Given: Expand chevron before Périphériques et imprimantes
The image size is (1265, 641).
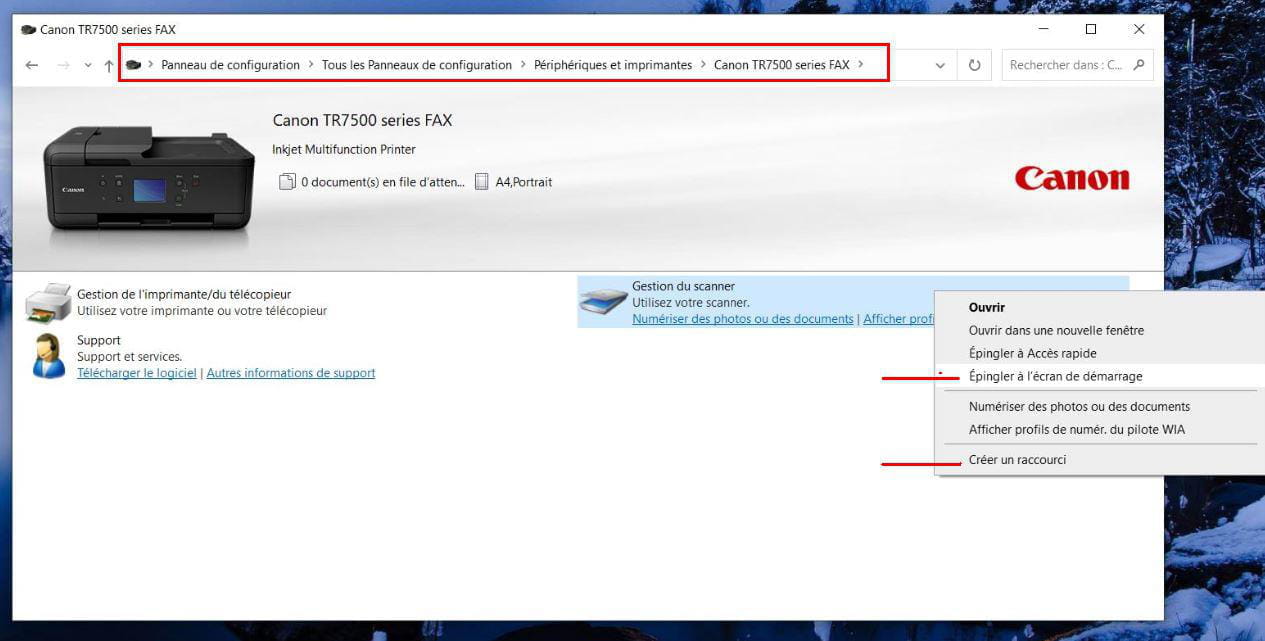Looking at the screenshot, I should (523, 65).
